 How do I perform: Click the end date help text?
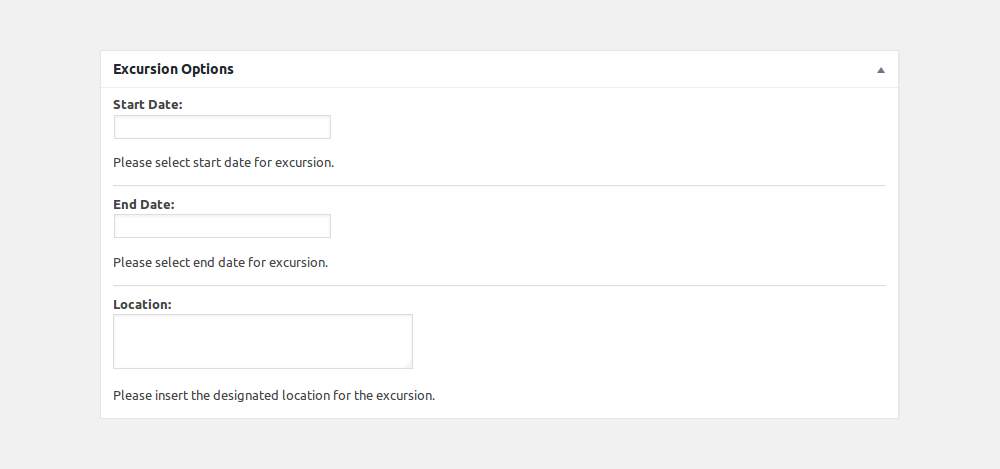coord(220,263)
